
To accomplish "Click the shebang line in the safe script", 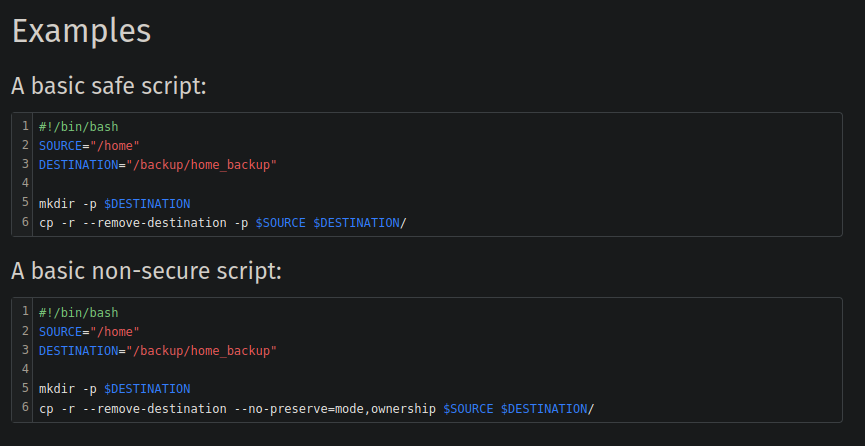I will pyautogui.click(x=78, y=127).
